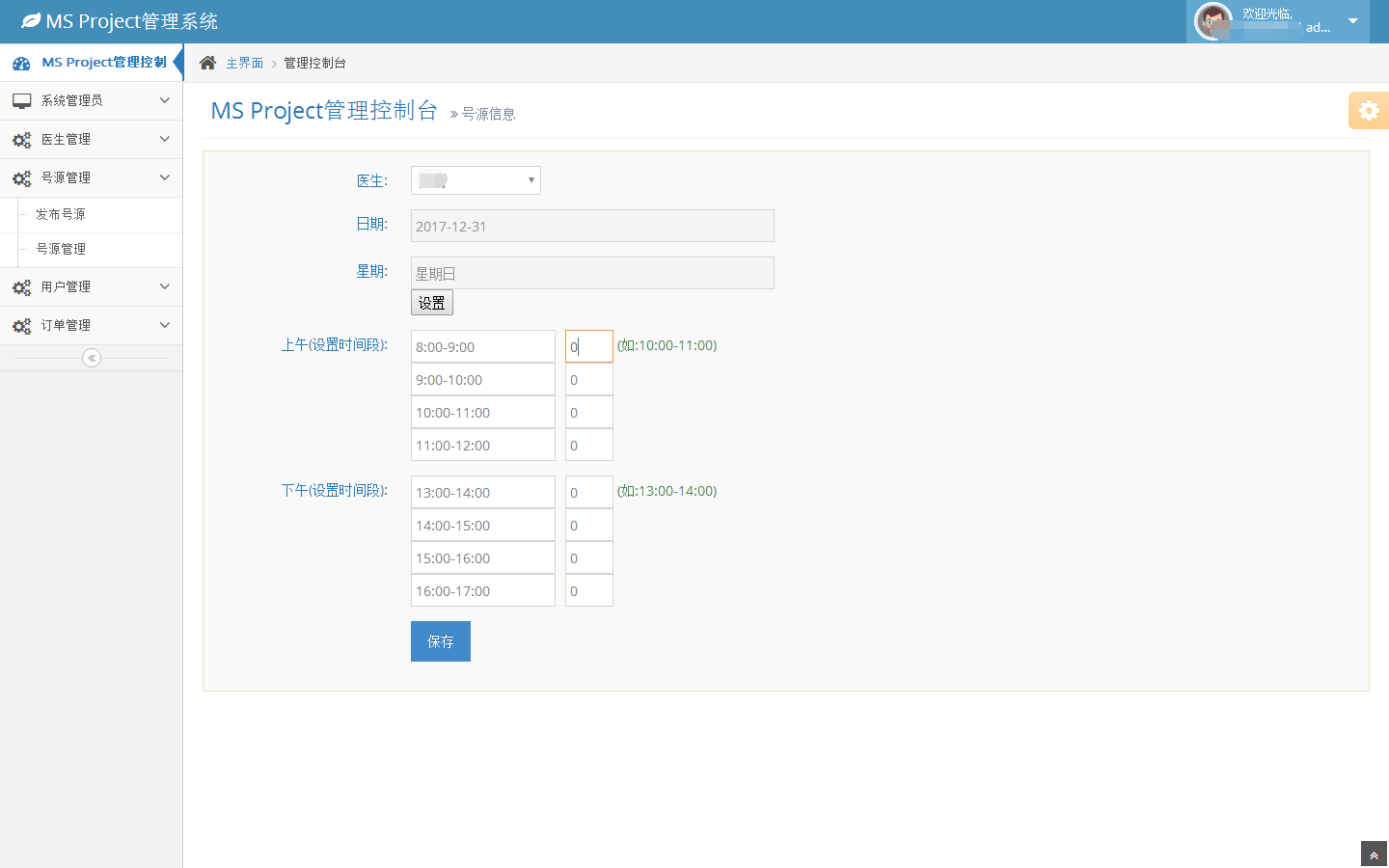The height and width of the screenshot is (868, 1389).
Task: Expand the 订单管理 sidebar section
Action: click(x=91, y=326)
